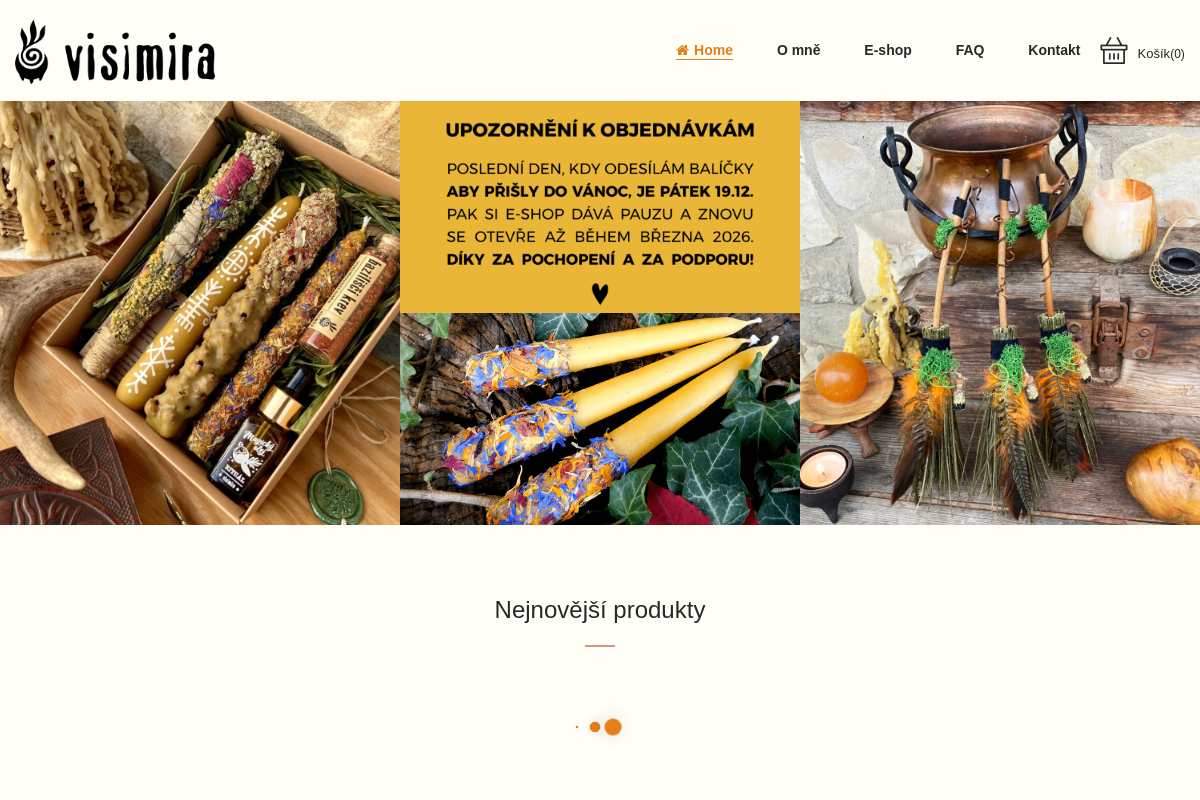This screenshot has height=800, width=1200.
Task: Click the black heart in the yellow notice
Action: (x=600, y=294)
